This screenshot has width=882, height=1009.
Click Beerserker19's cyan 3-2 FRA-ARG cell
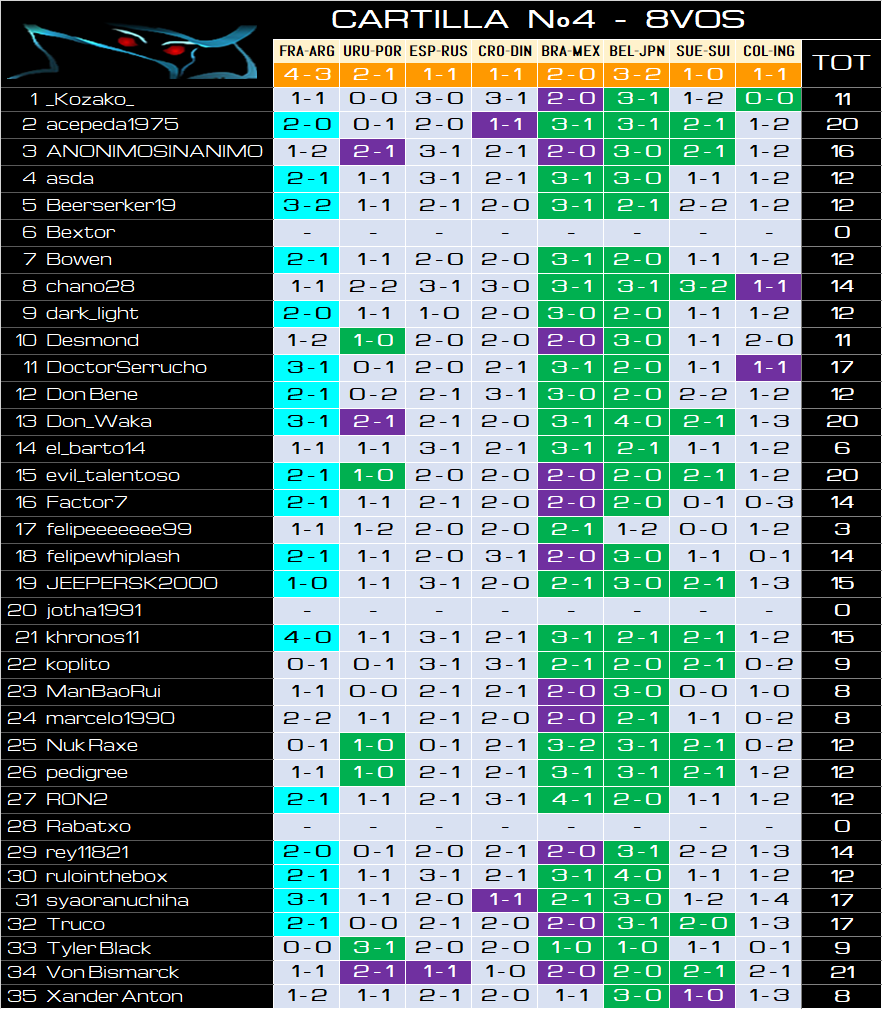(306, 205)
